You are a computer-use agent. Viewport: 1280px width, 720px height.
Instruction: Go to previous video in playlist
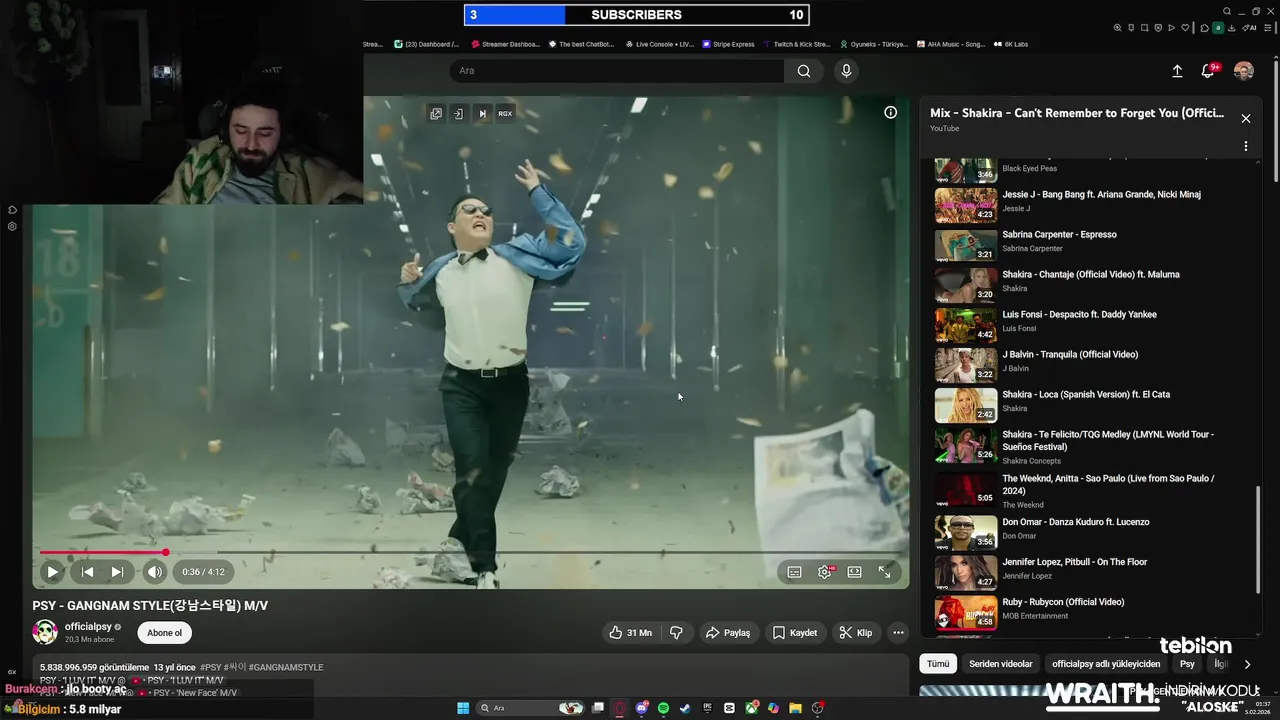[x=87, y=572]
